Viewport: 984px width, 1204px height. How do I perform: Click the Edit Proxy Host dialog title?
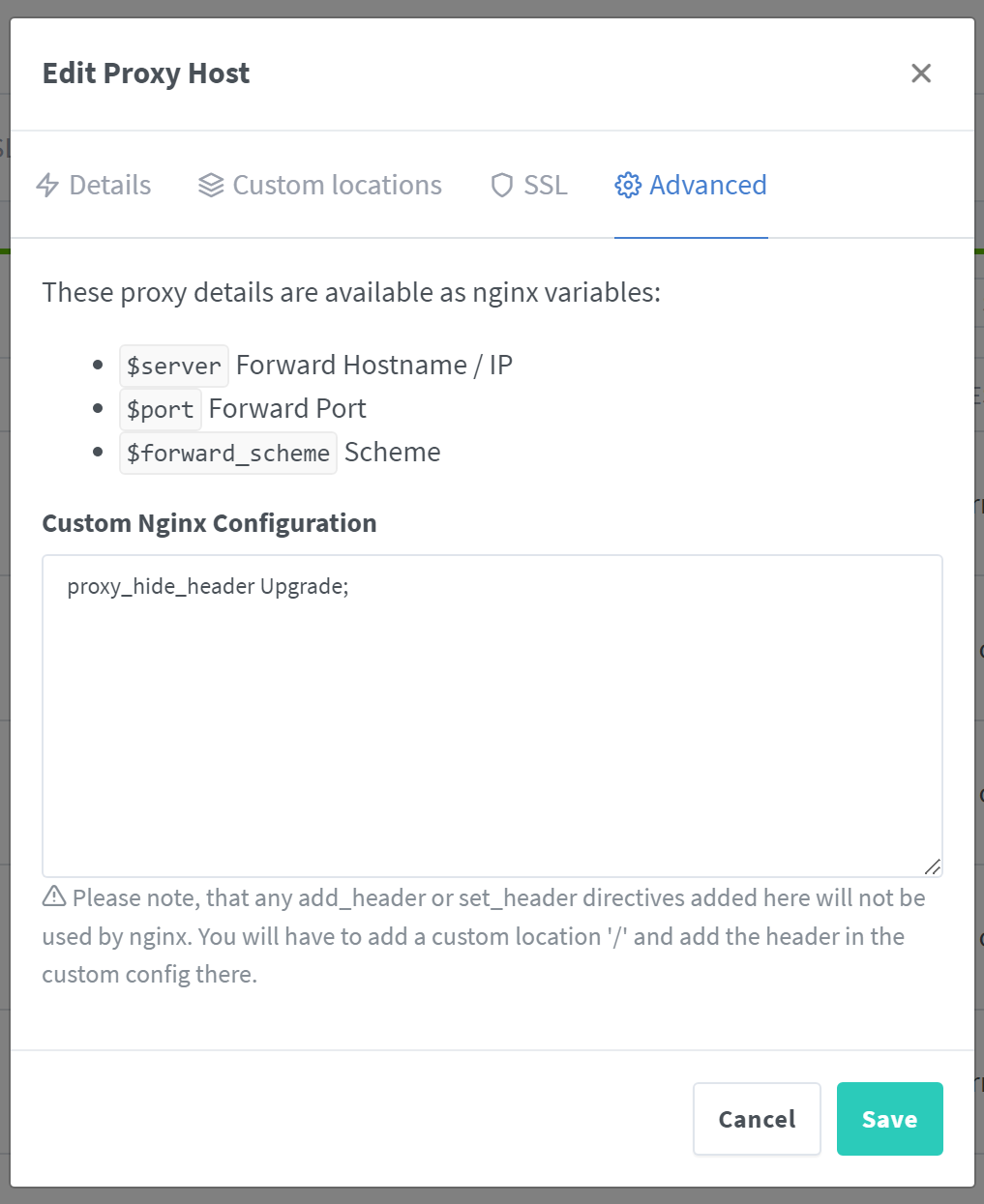click(x=145, y=73)
